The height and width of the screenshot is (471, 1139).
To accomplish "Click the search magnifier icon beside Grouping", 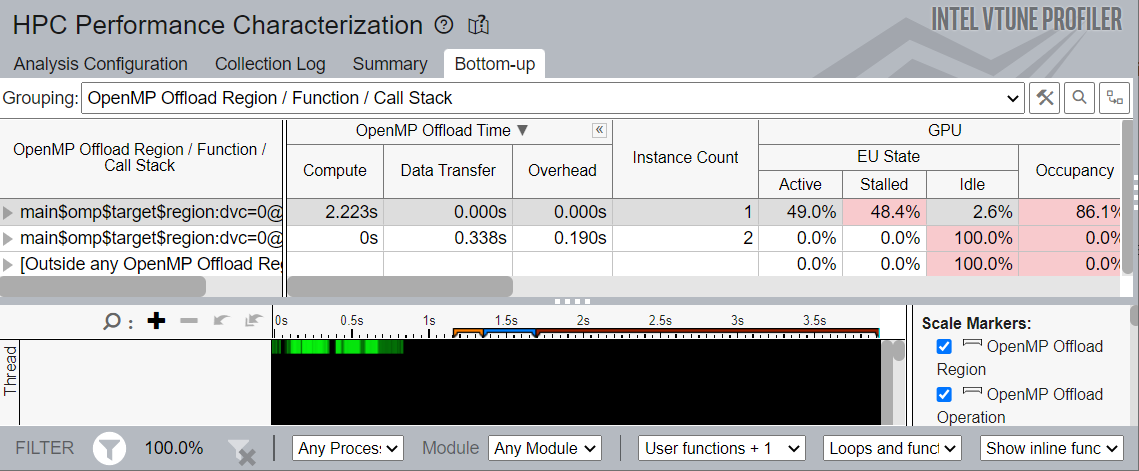I will pyautogui.click(x=1079, y=98).
